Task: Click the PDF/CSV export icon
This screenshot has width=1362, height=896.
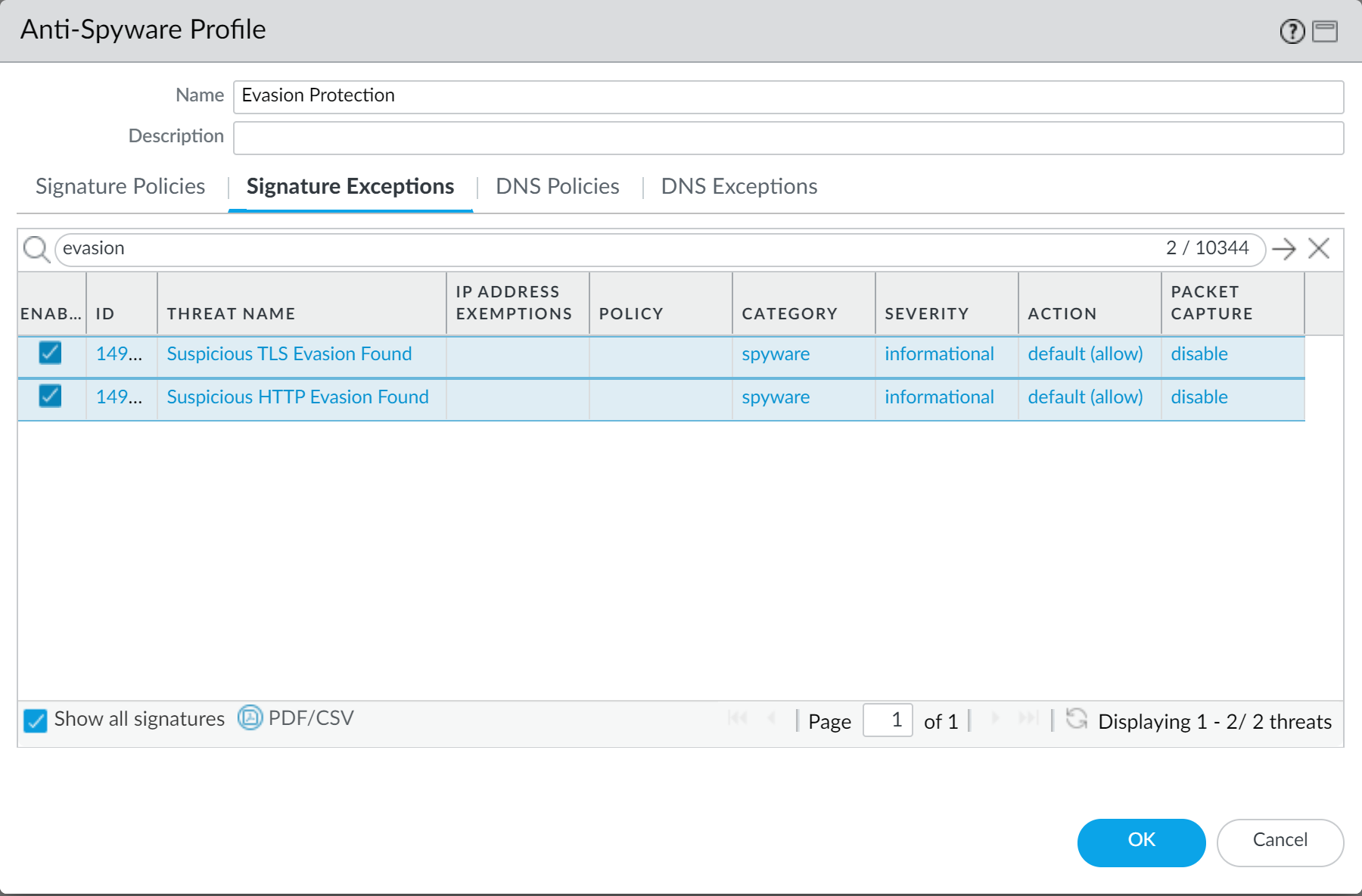Action: click(x=250, y=717)
